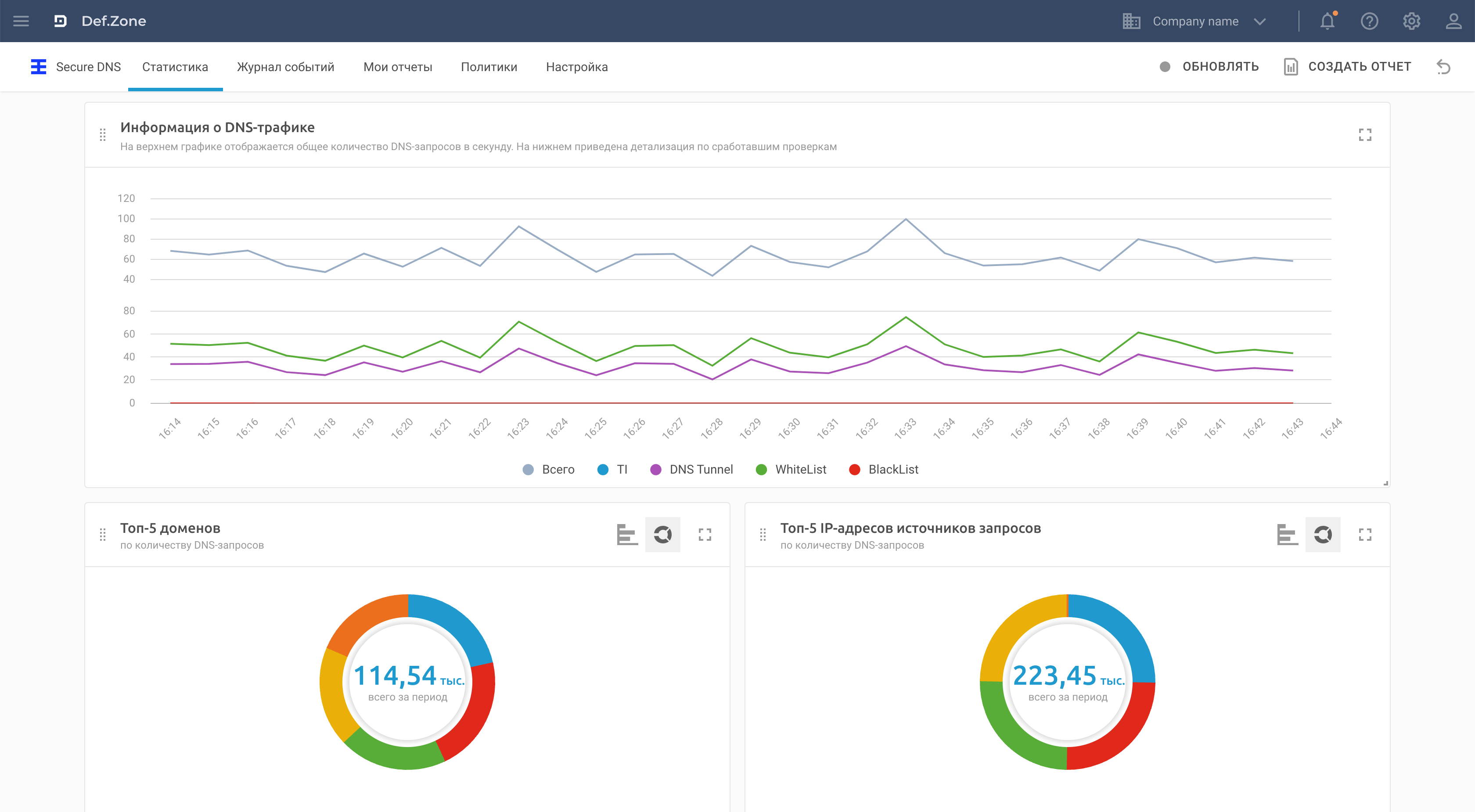Open the Журнал событий tab
The width and height of the screenshot is (1475, 812).
tap(285, 67)
